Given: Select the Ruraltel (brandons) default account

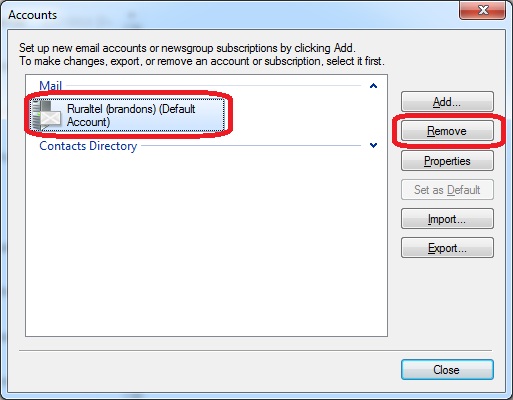Looking at the screenshot, I should point(127,115).
